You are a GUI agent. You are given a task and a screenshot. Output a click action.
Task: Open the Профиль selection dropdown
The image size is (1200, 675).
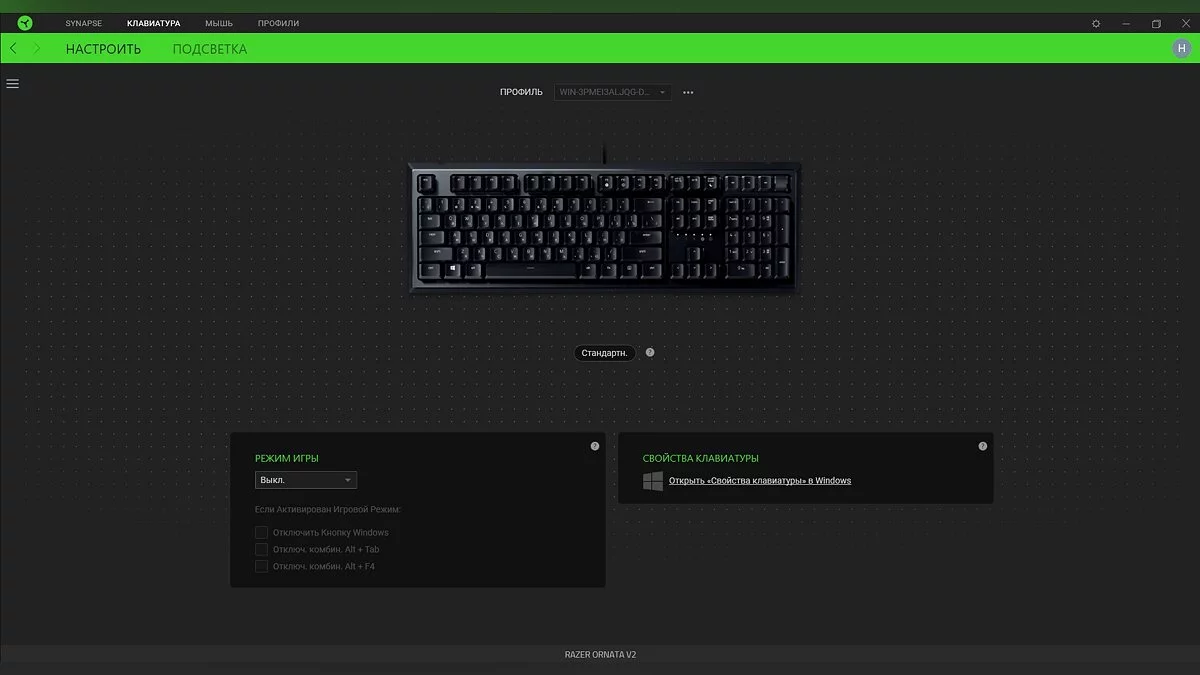[612, 92]
